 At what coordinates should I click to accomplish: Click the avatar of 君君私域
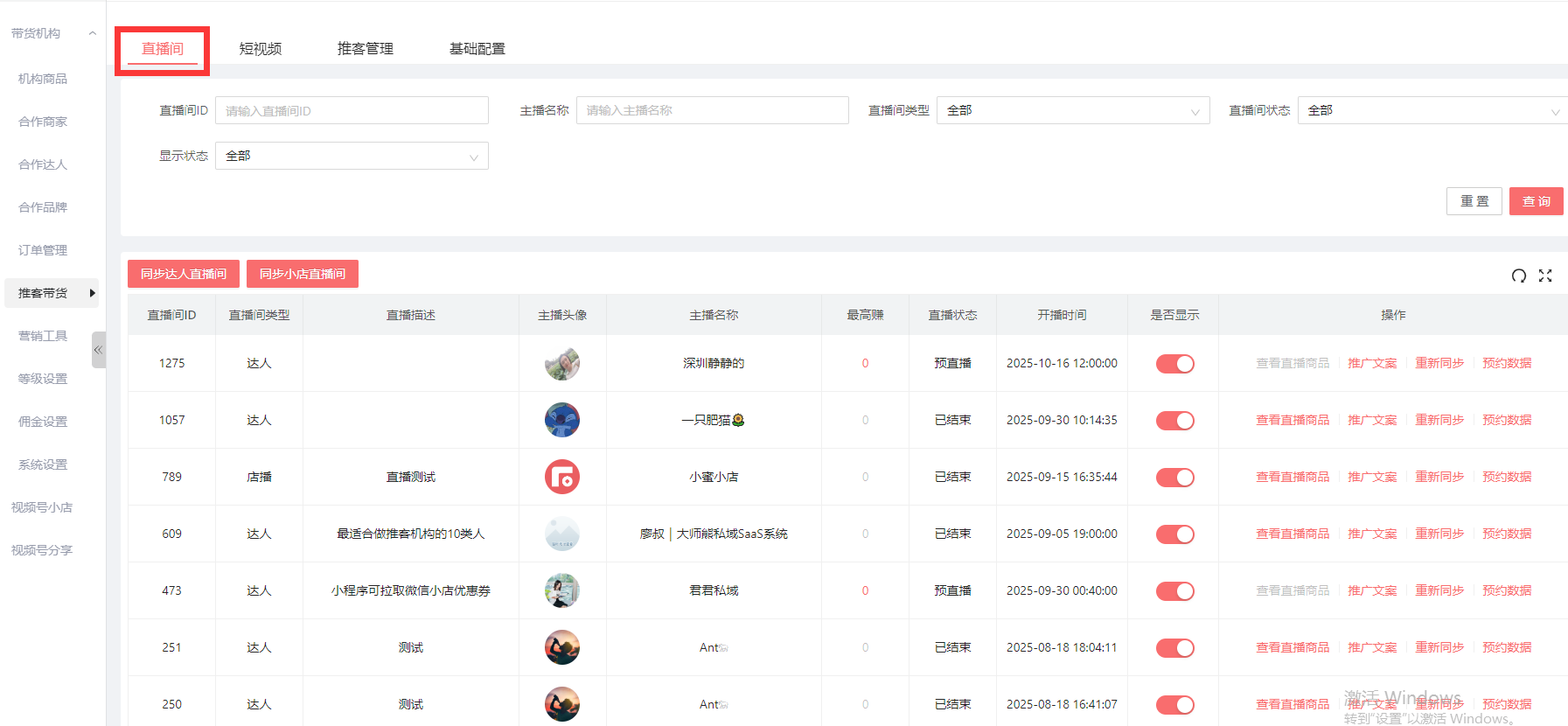point(561,590)
